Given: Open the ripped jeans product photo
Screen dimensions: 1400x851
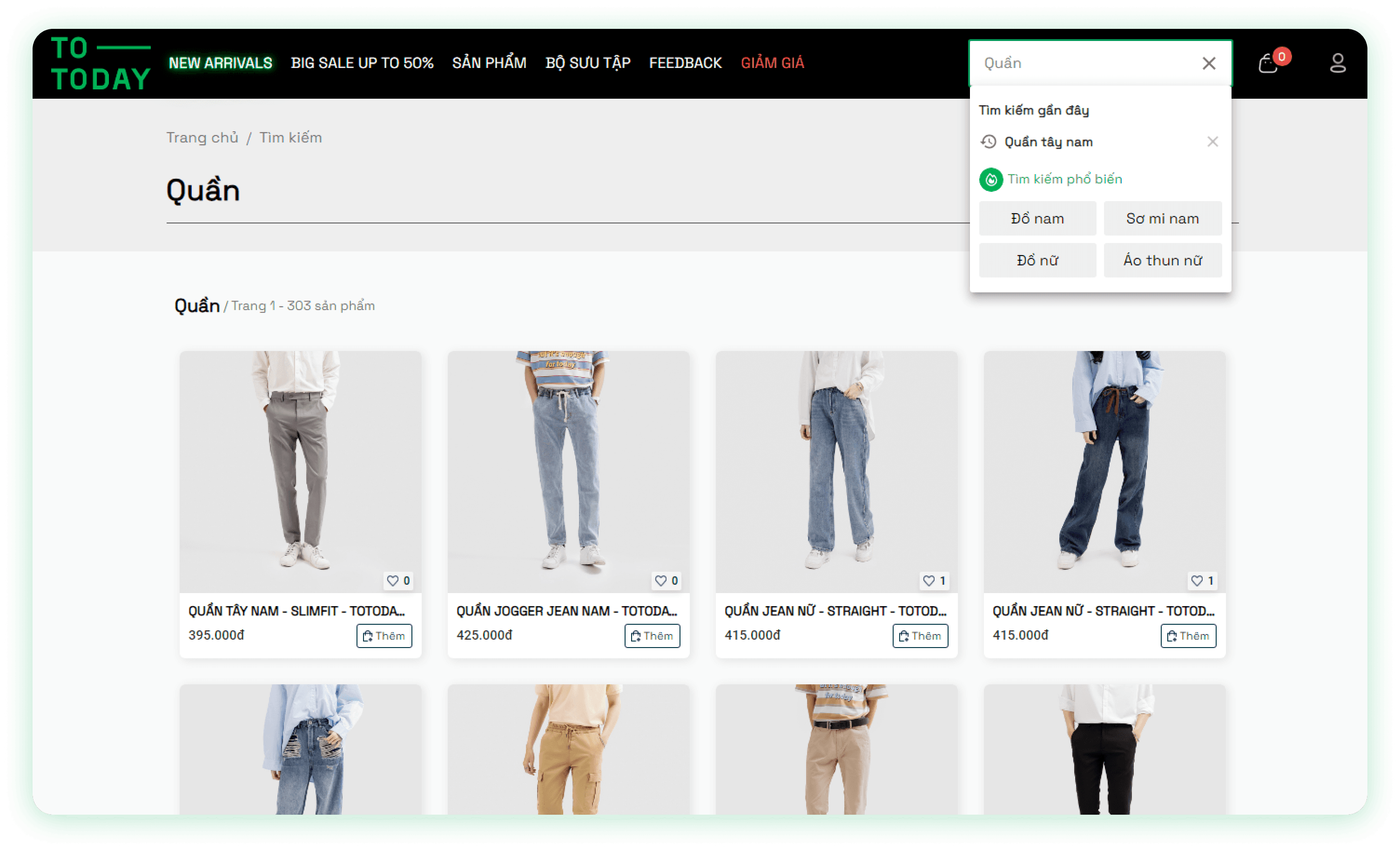Looking at the screenshot, I should tap(301, 749).
